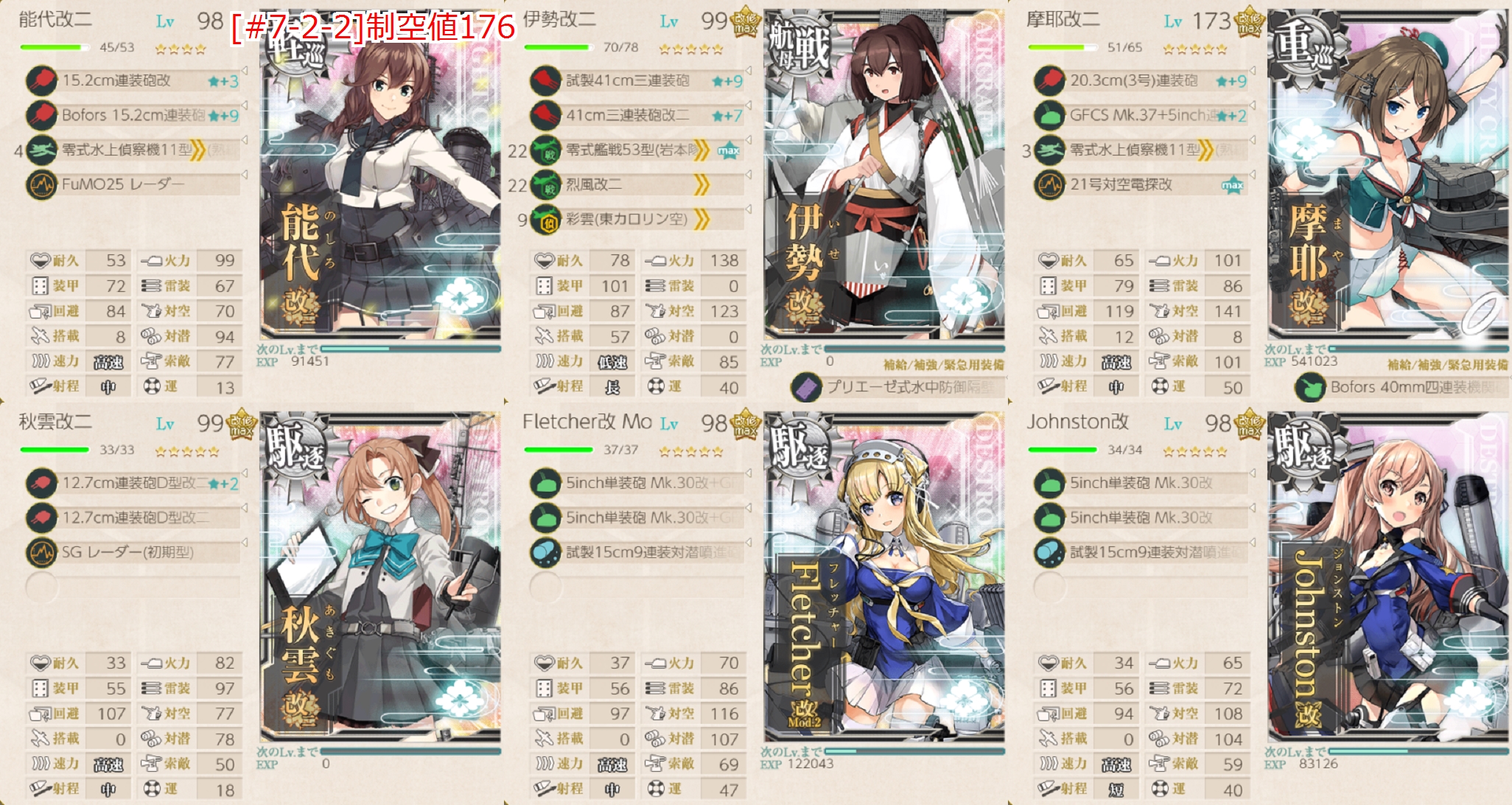The image size is (1512, 805).
Task: Click the 能代改二 ship card portrait
Action: point(380,175)
